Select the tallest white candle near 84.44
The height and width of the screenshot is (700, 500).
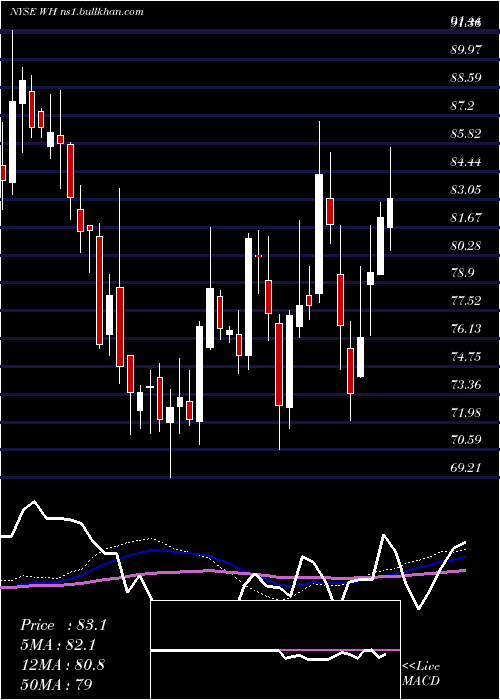[x=319, y=234]
